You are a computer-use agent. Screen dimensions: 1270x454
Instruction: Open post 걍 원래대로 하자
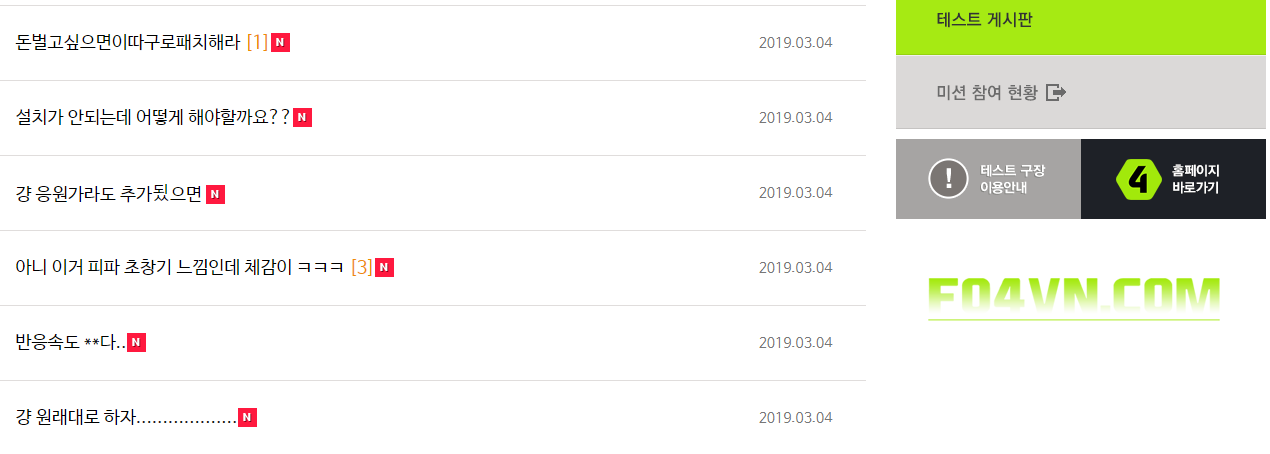point(125,418)
